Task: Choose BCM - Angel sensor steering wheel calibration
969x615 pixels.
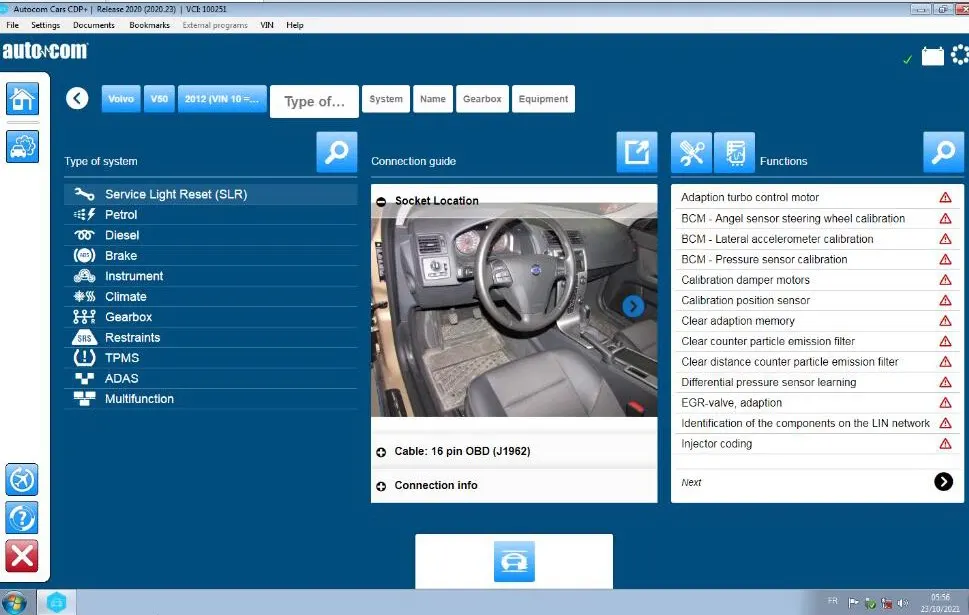Action: (816, 218)
